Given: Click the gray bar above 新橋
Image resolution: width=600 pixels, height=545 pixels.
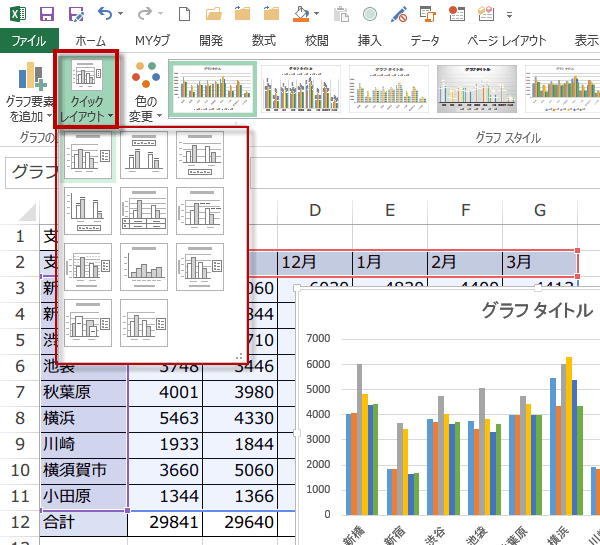Looking at the screenshot, I should pos(359,439).
